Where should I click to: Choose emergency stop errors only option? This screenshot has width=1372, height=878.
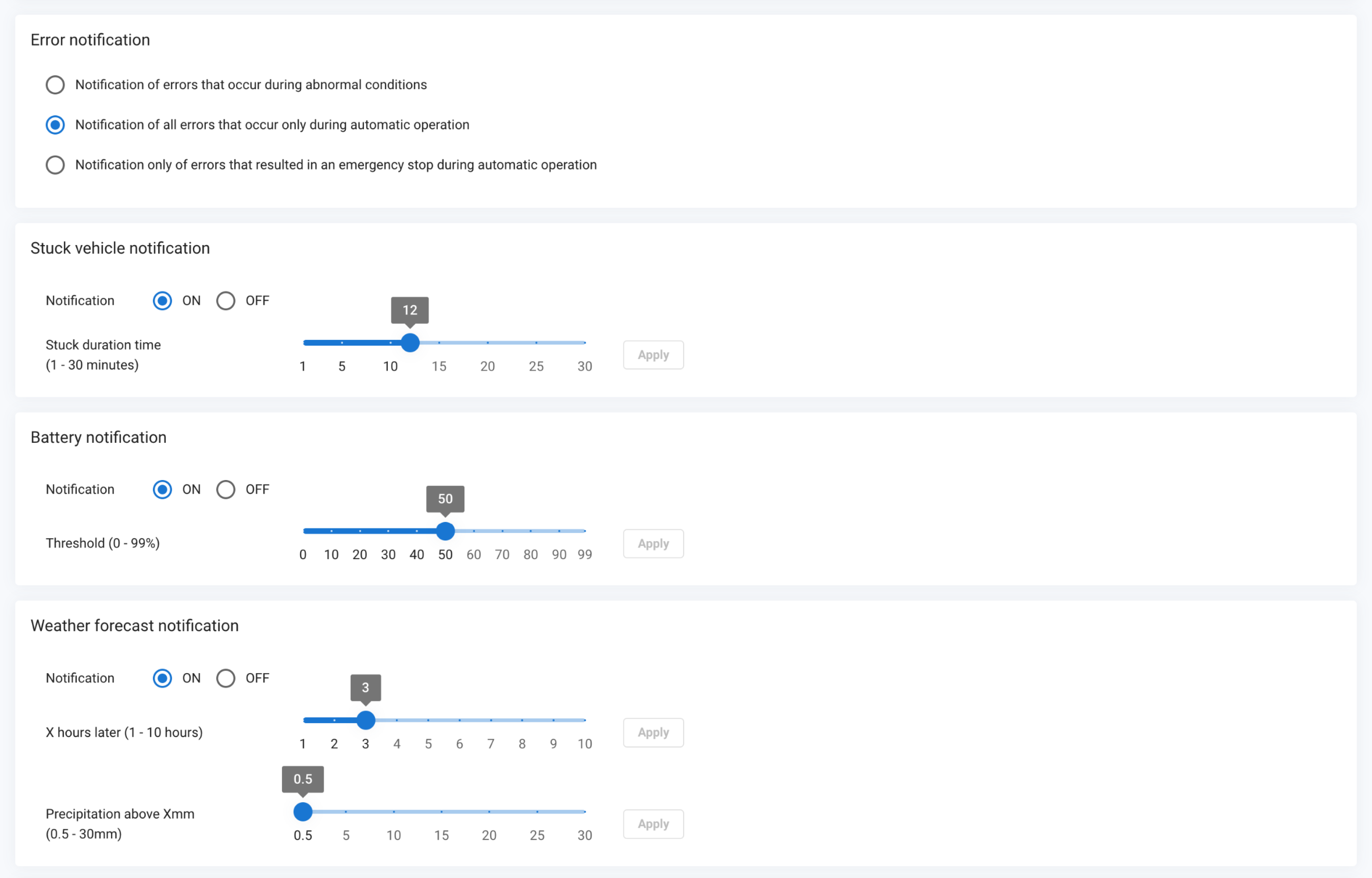coord(55,165)
